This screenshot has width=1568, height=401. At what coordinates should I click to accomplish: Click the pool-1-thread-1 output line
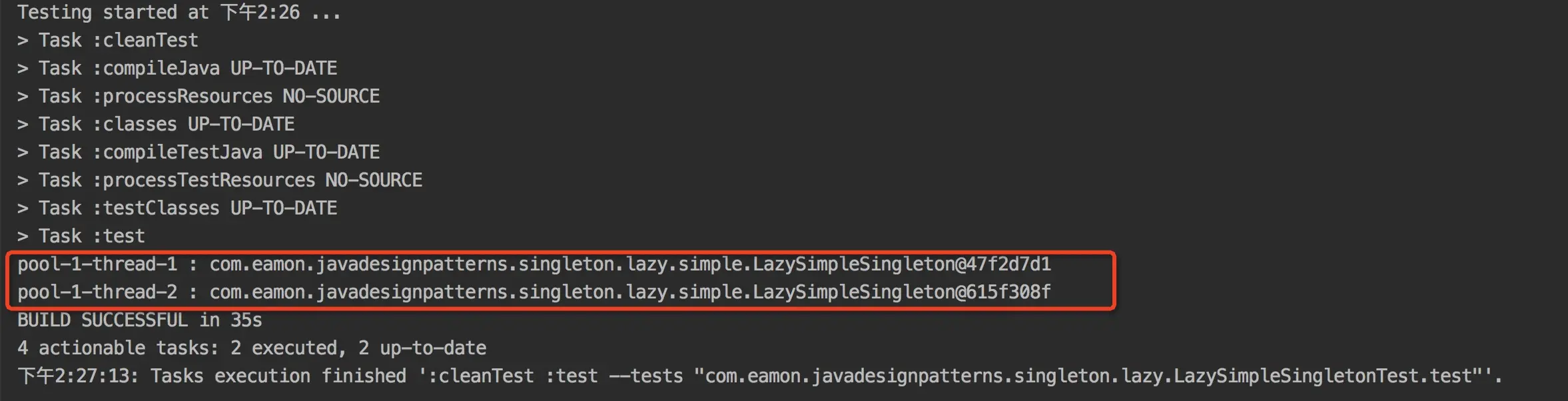tap(534, 264)
